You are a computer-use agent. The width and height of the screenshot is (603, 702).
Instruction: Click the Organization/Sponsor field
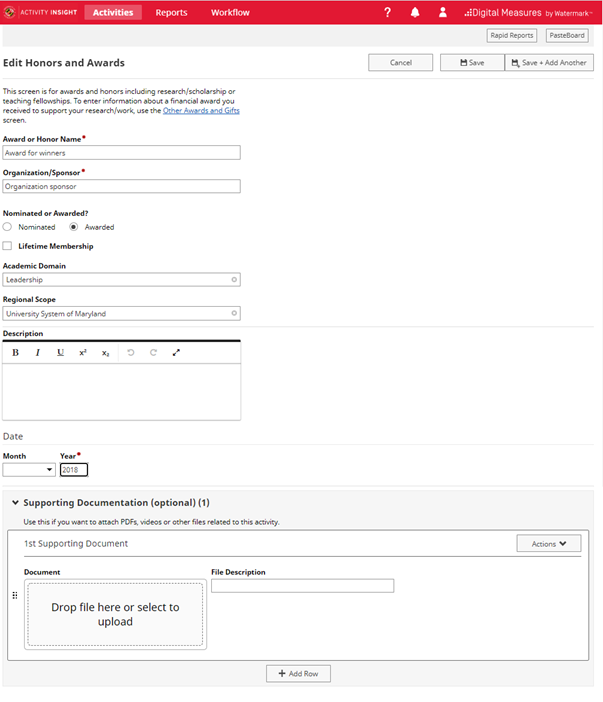(121, 186)
